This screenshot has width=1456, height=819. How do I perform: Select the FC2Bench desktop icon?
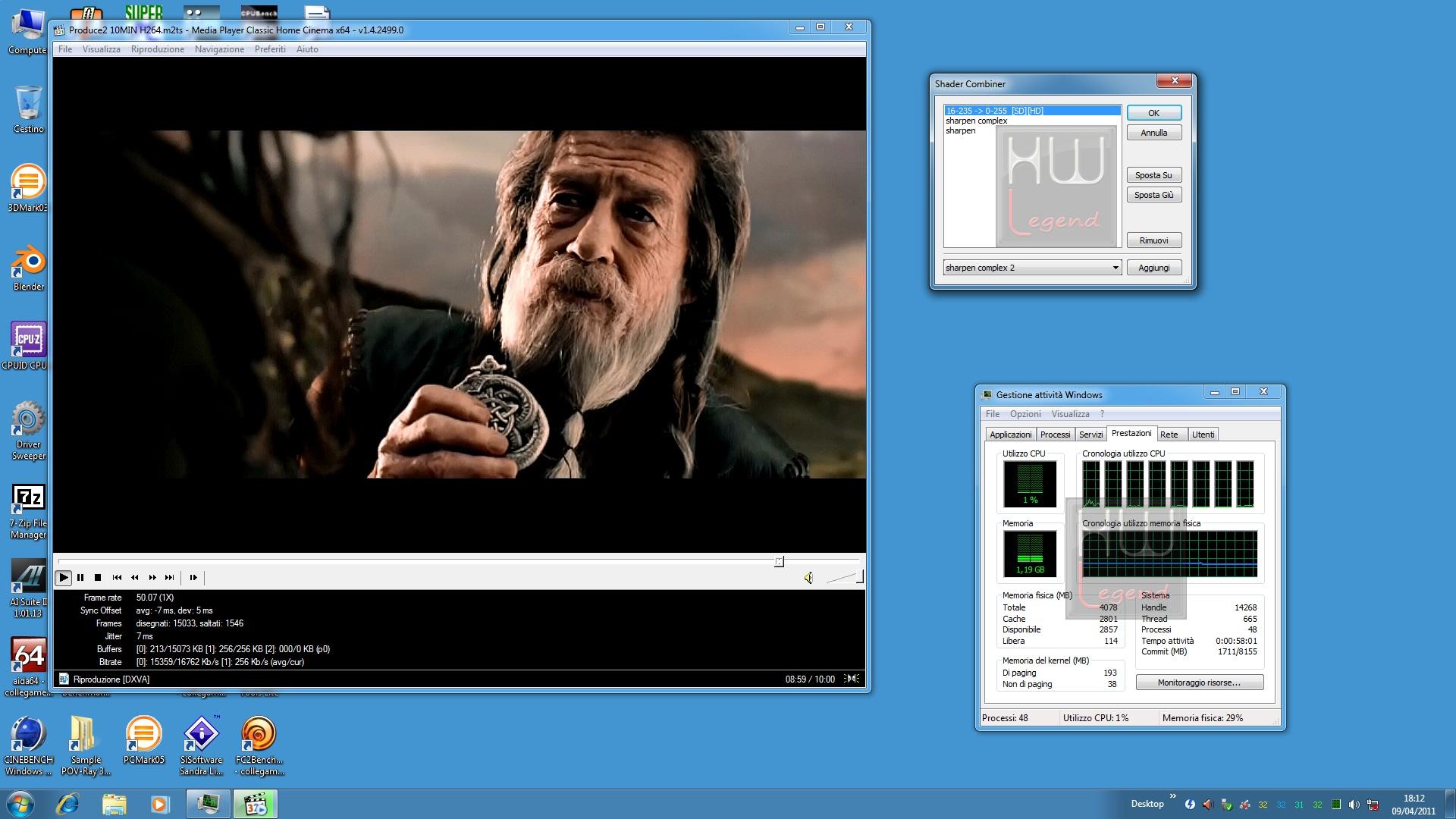pos(259,746)
